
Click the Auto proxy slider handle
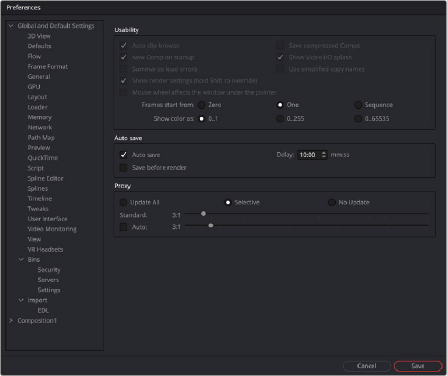coord(211,226)
